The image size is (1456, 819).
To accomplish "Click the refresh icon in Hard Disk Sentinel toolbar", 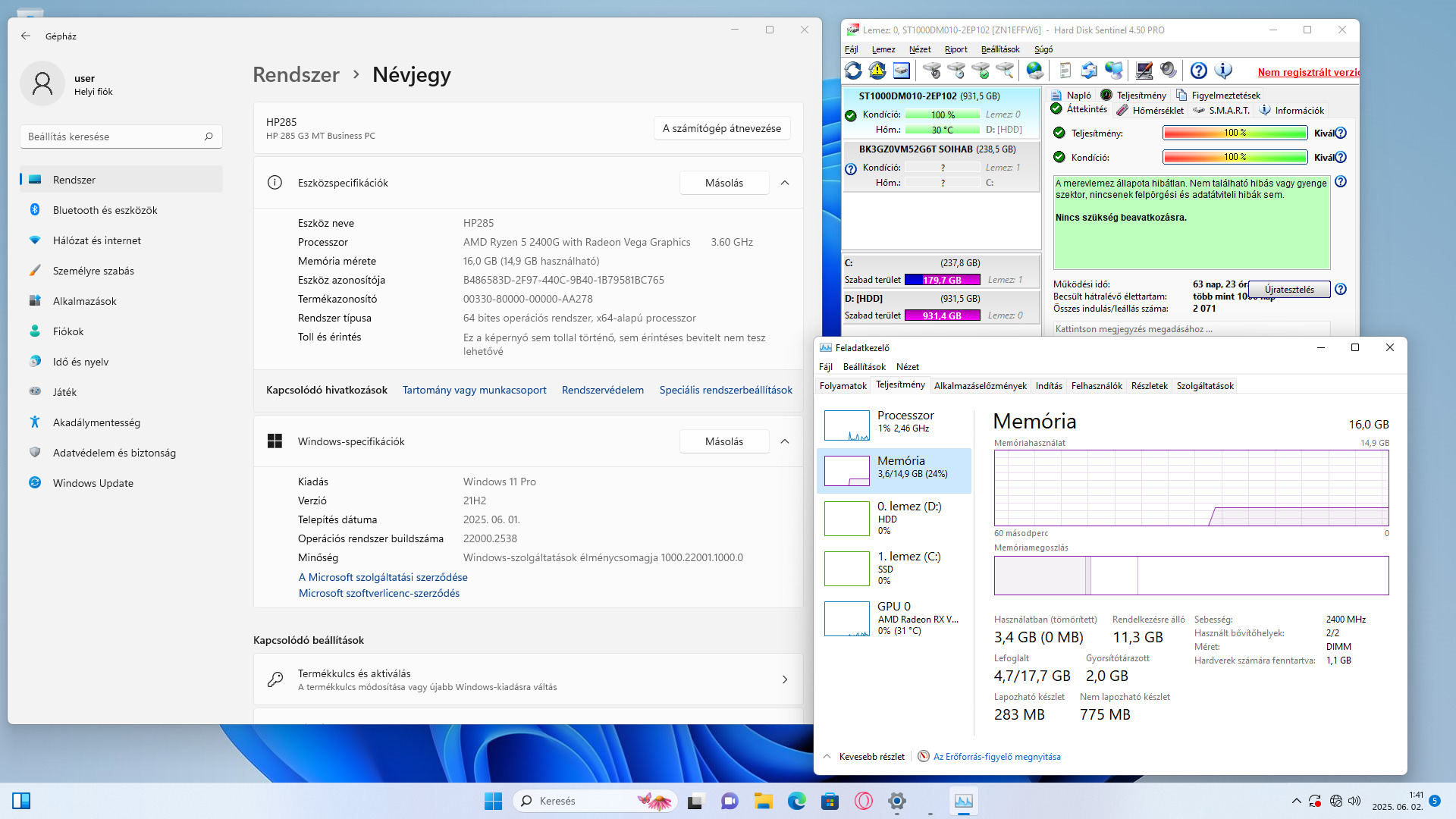I will [853, 71].
